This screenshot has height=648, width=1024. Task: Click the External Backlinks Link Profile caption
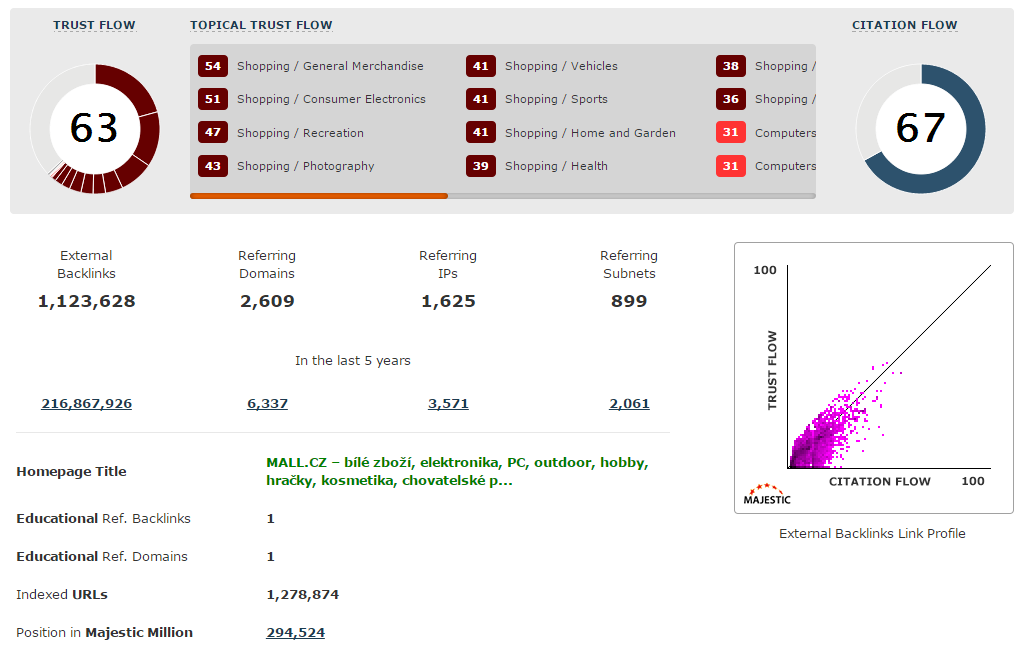click(872, 534)
